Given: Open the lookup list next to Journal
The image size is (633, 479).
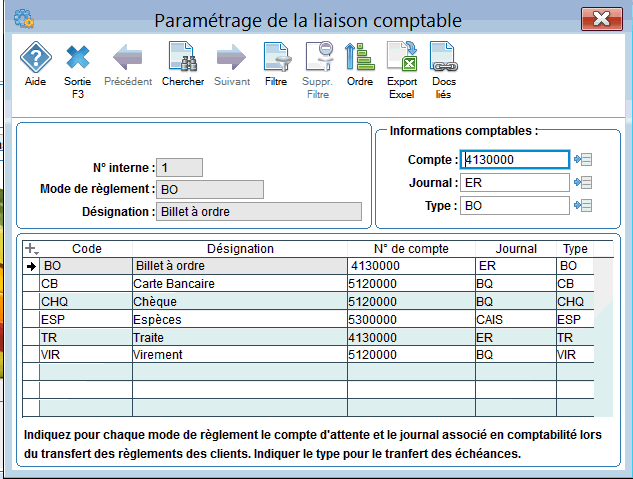Looking at the screenshot, I should click(x=585, y=183).
